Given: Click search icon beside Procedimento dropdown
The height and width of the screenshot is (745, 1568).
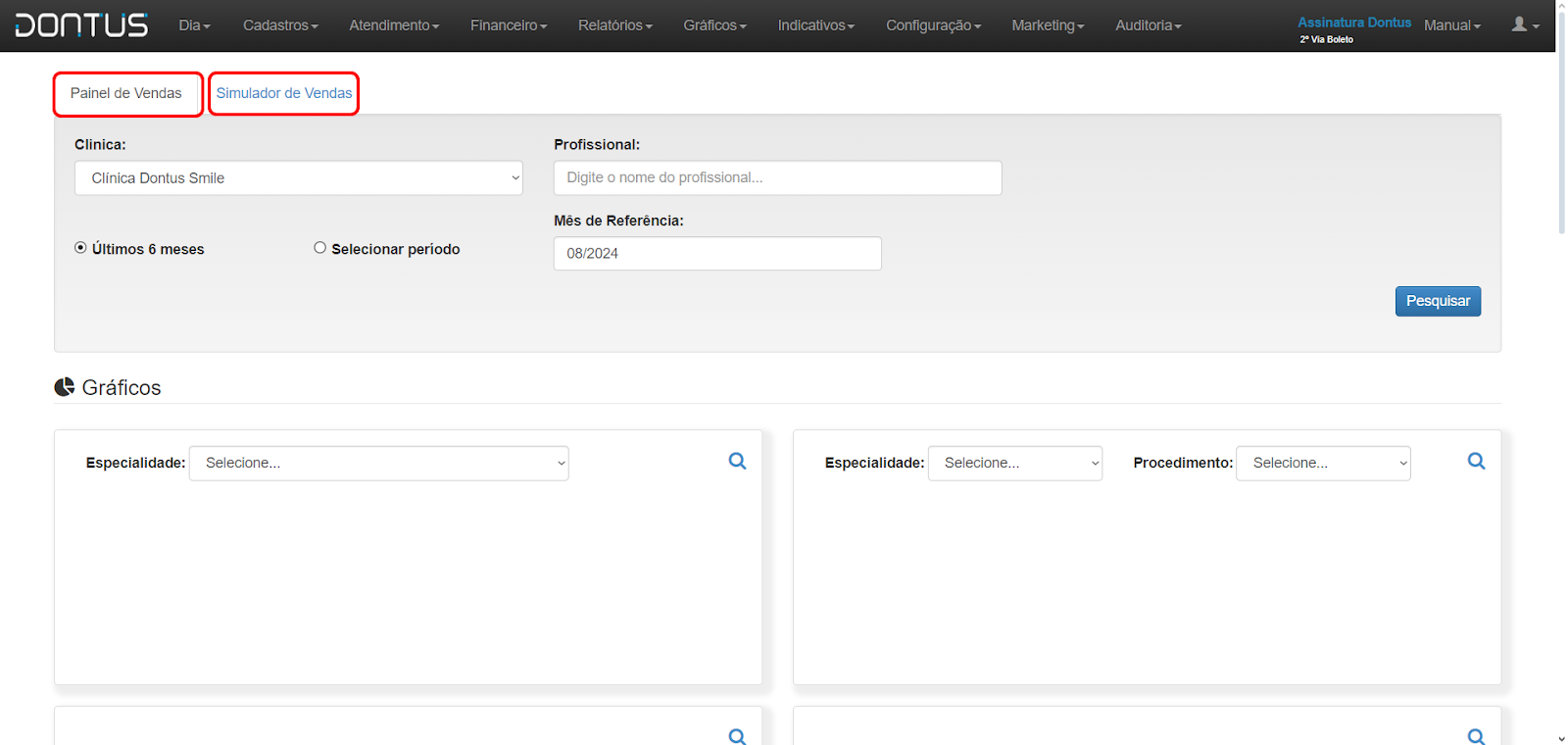Looking at the screenshot, I should click(1477, 461).
